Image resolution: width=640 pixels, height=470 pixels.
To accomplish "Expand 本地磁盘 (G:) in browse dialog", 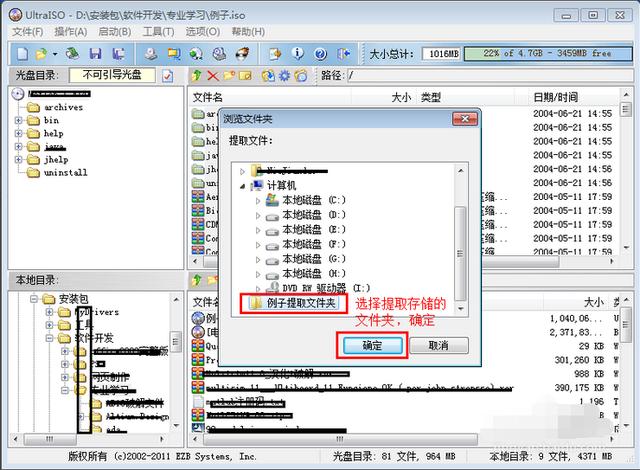I will 258,259.
